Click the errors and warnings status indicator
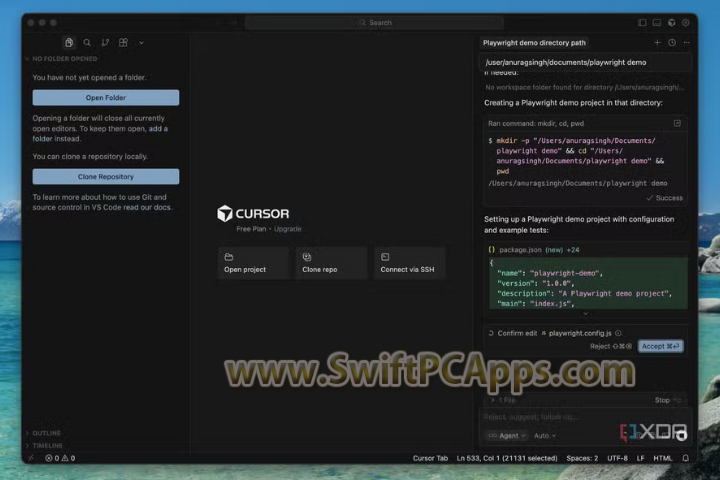 pyautogui.click(x=60, y=458)
